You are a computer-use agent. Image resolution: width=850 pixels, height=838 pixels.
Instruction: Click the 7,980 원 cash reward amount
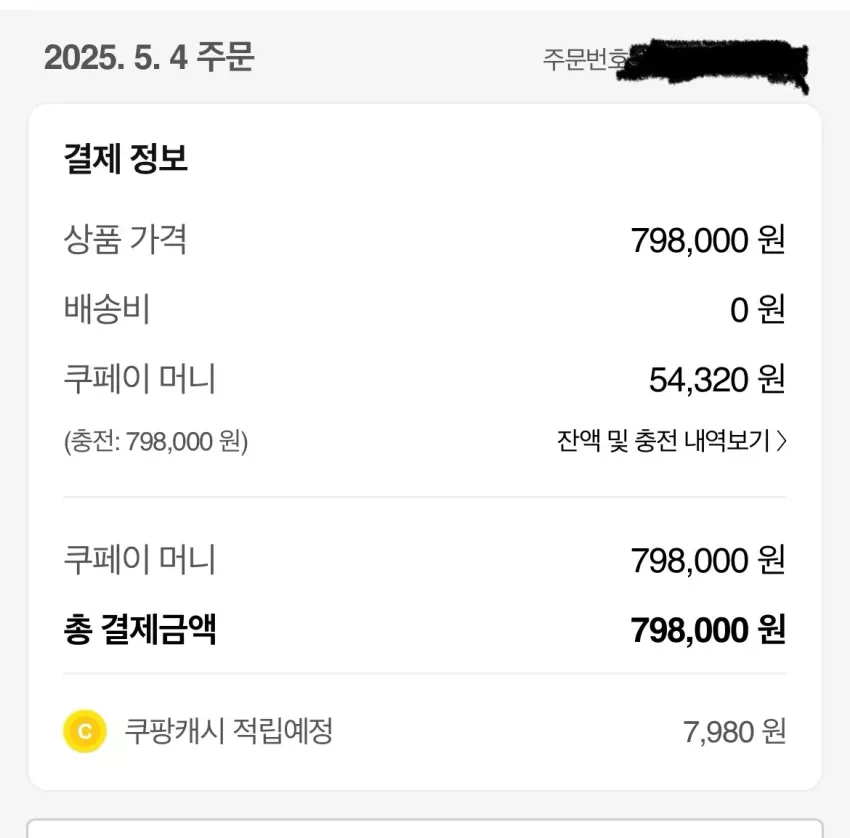tap(735, 732)
